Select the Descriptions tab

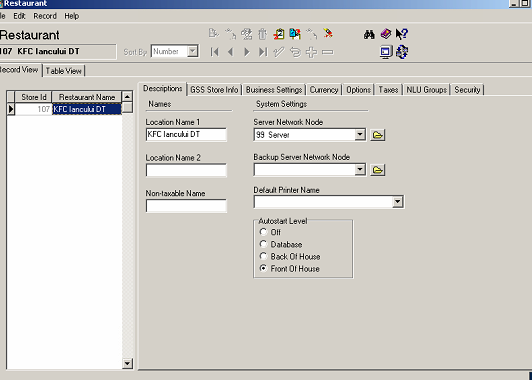[x=163, y=89]
